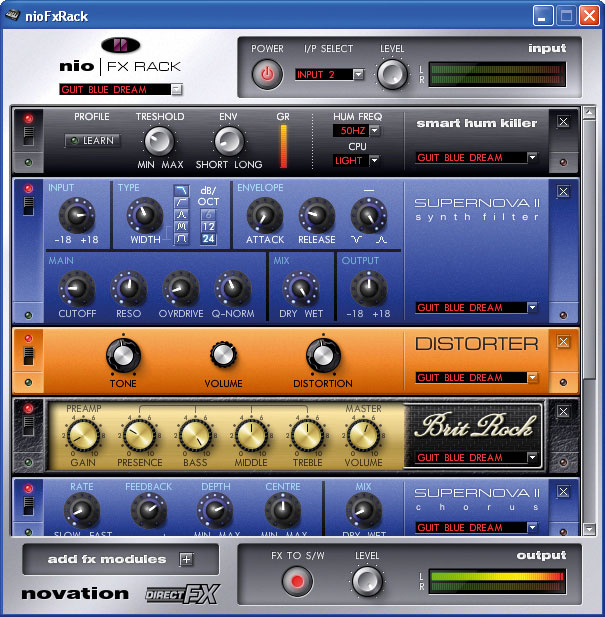Viewport: 605px width, 617px height.
Task: Select the dual-peak filter type icon
Action: [181, 226]
